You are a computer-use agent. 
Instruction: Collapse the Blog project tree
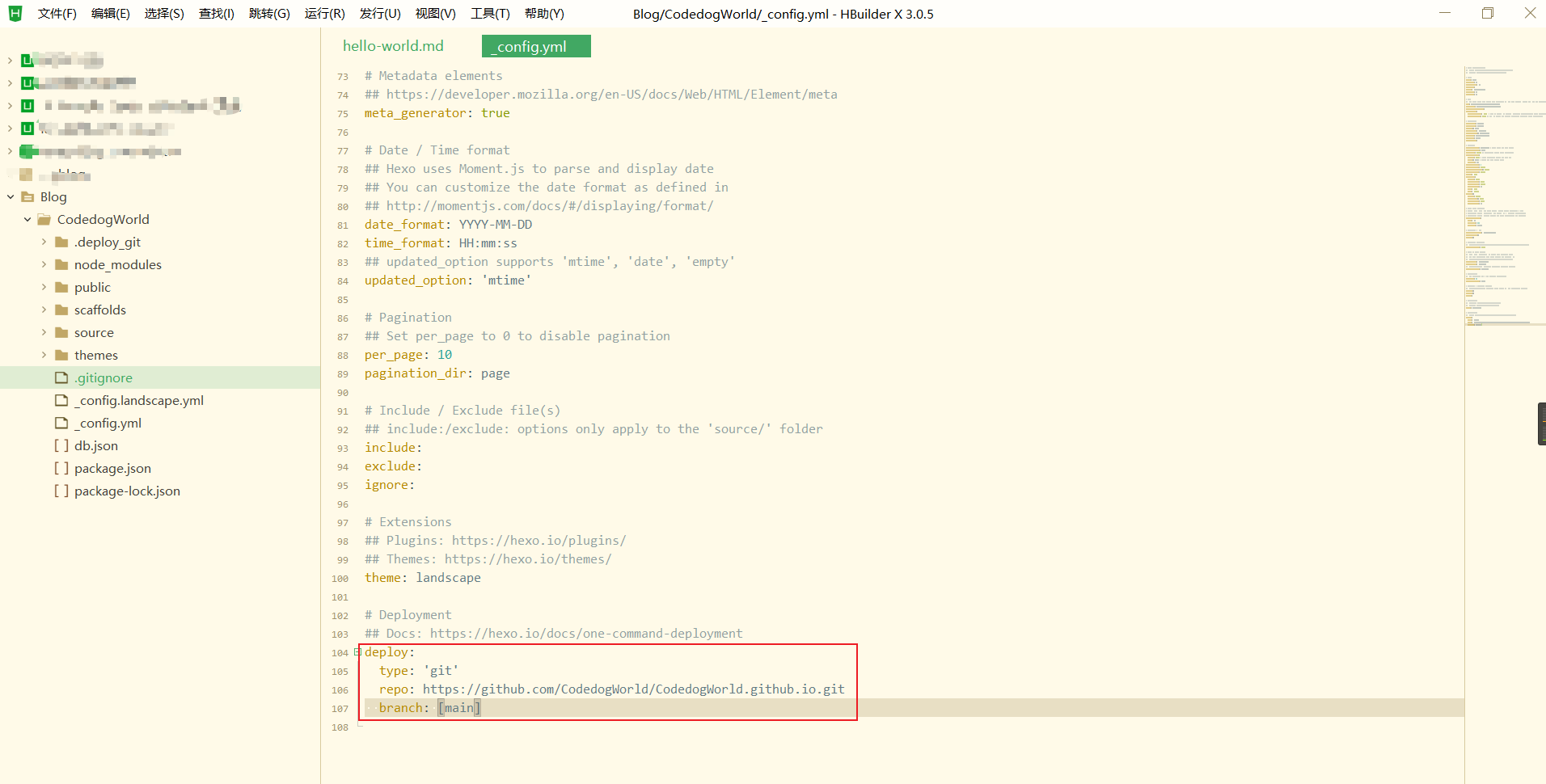click(x=11, y=197)
